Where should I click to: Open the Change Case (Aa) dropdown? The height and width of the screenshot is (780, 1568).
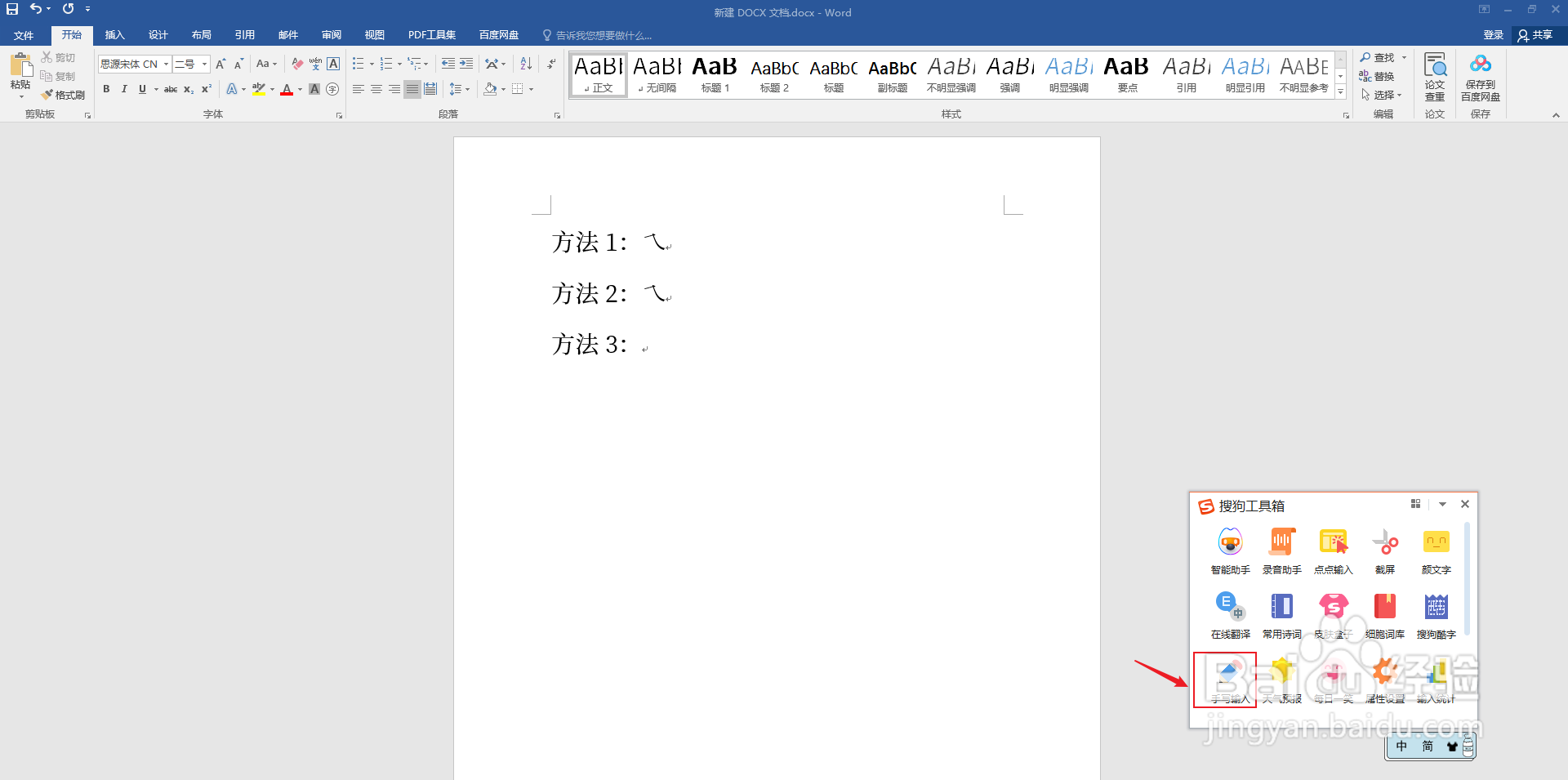[x=266, y=64]
